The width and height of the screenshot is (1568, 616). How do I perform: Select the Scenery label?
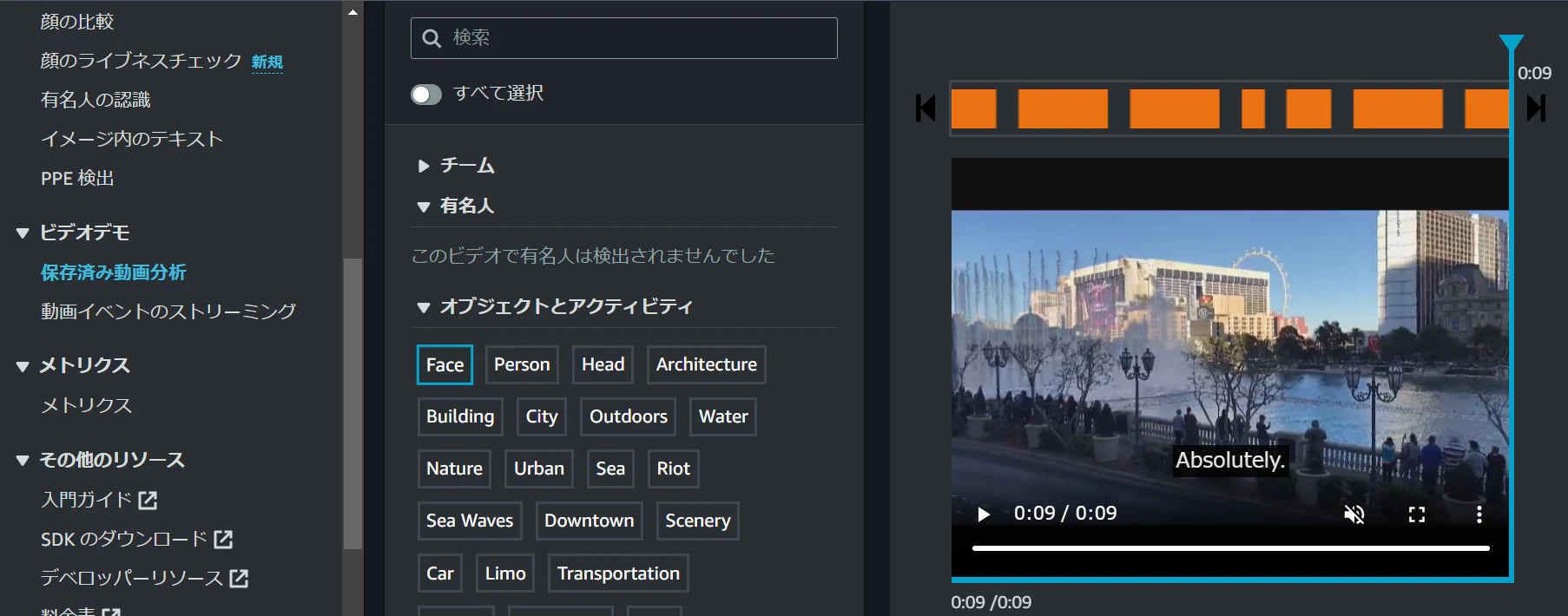click(x=697, y=521)
